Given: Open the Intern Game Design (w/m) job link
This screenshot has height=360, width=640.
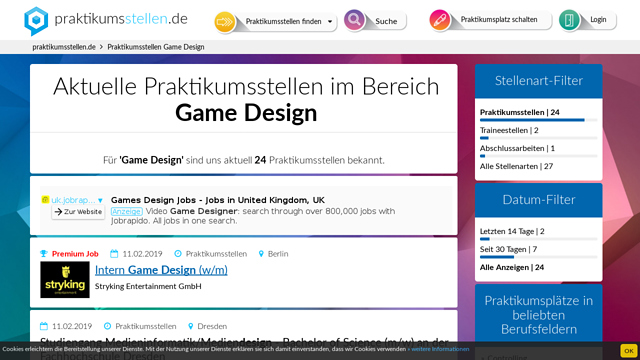Looking at the screenshot, I should point(161,270).
